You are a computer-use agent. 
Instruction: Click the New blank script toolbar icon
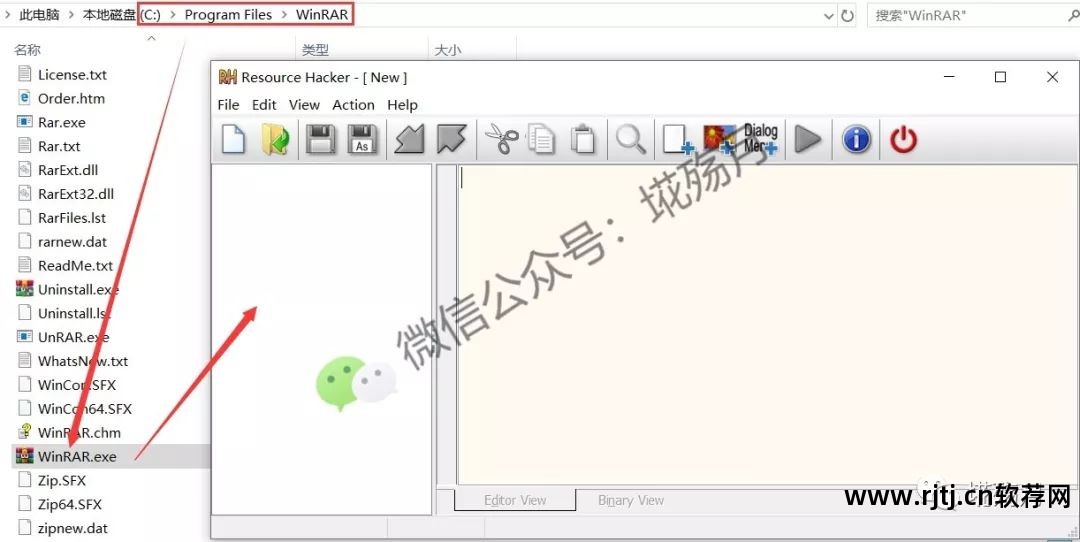[x=233, y=139]
